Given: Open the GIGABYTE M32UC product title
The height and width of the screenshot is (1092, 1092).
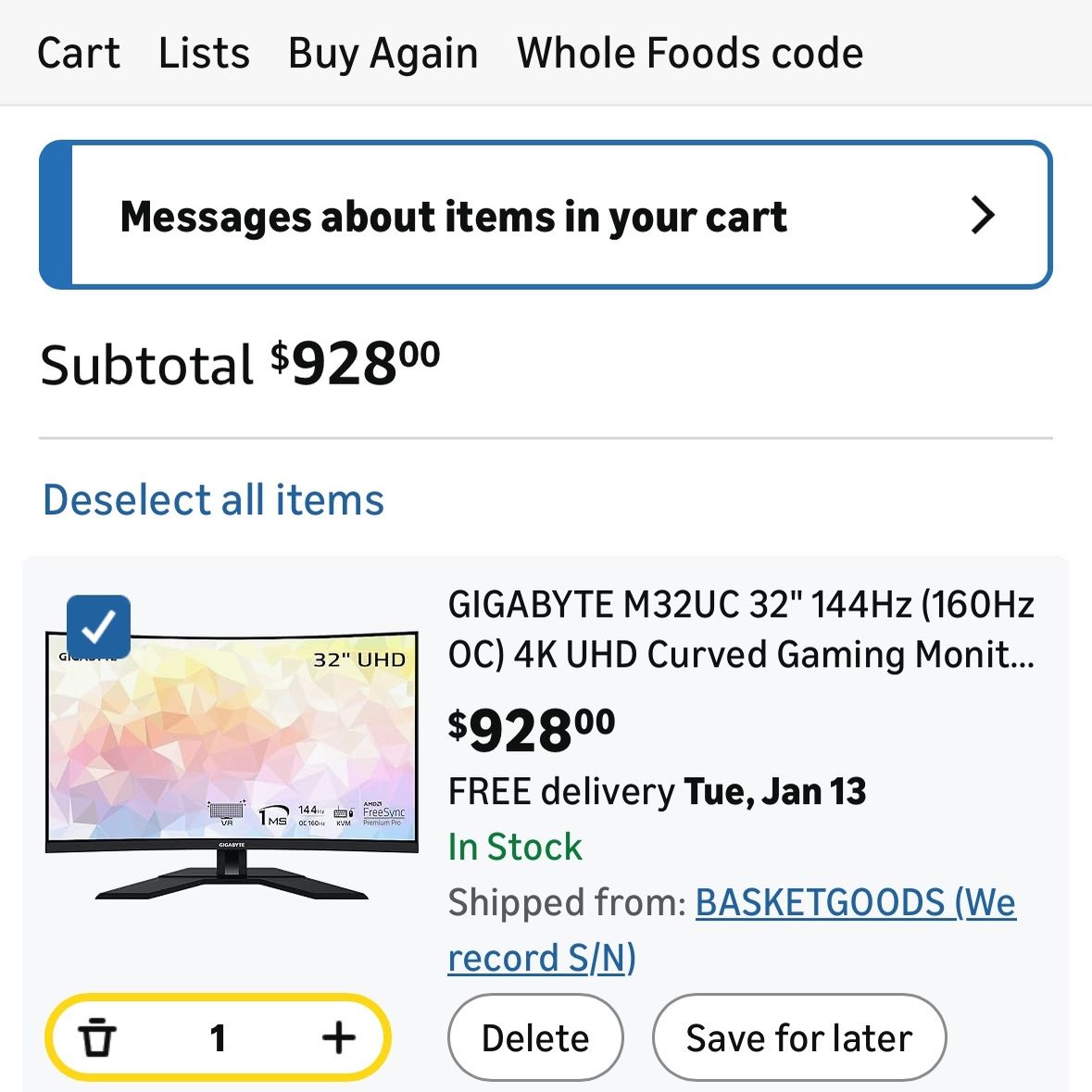Looking at the screenshot, I should [x=741, y=630].
